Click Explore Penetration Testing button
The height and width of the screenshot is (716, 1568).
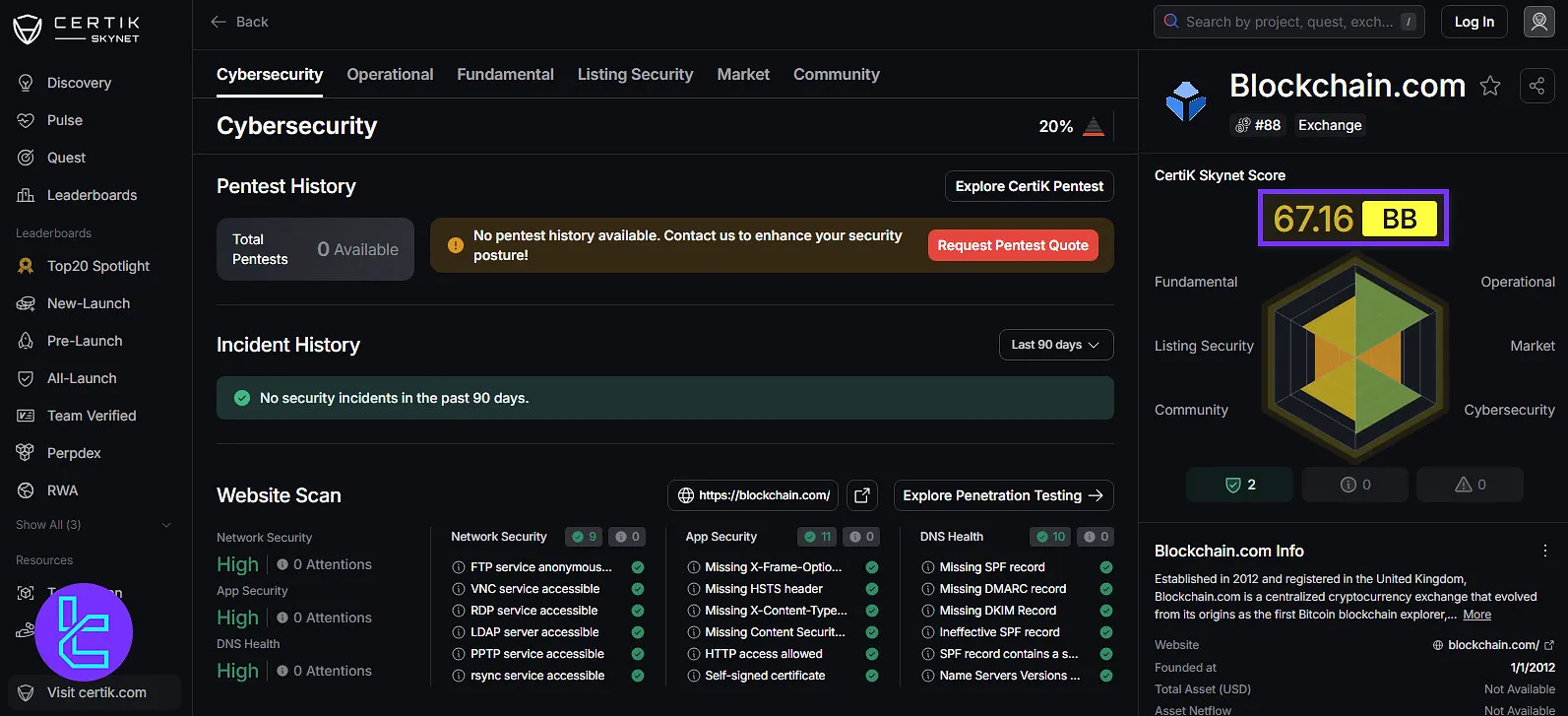tap(1002, 495)
